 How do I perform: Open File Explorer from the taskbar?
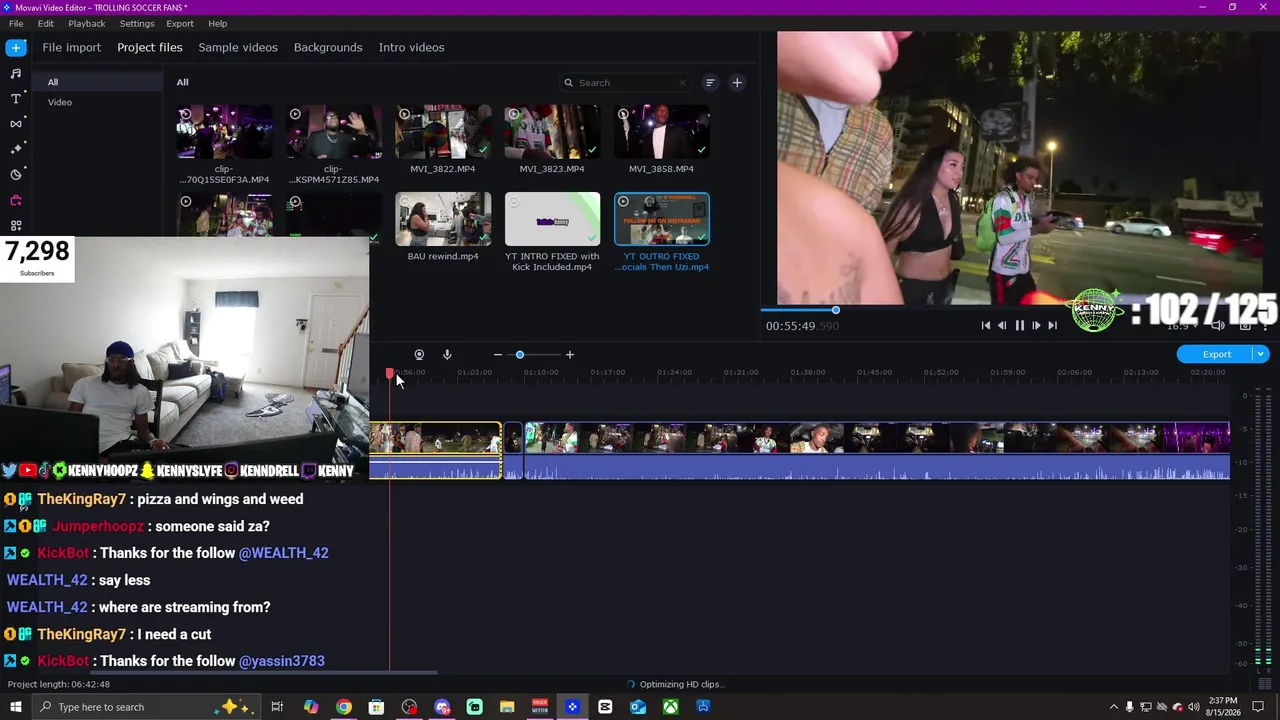(x=507, y=707)
